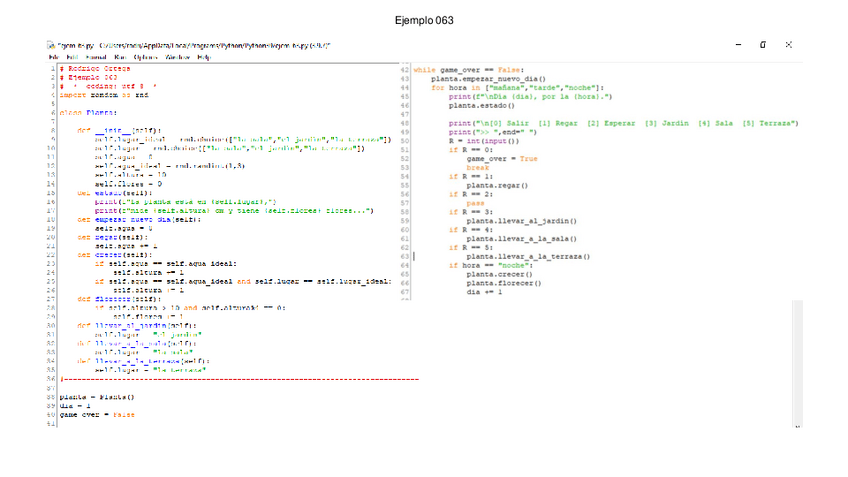Image resolution: width=848 pixels, height=477 pixels.
Task: Click the 'planta.regar()' call in the code
Action: click(499, 186)
